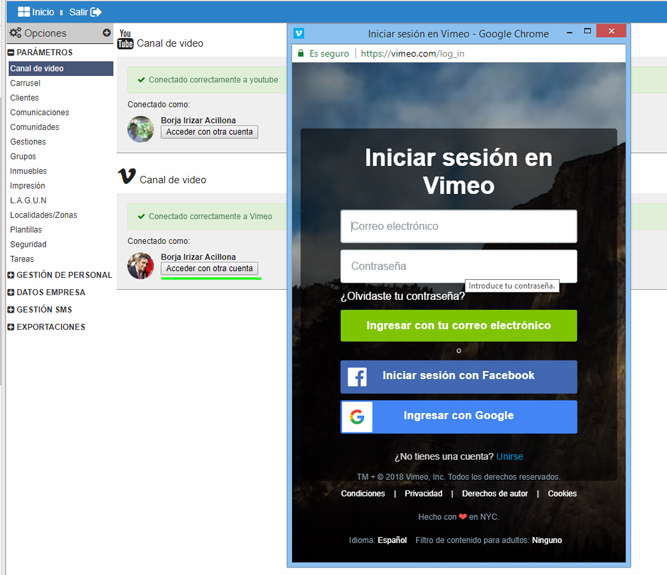667x575 pixels.
Task: Click the Salir text link
Action: pyautogui.click(x=78, y=12)
